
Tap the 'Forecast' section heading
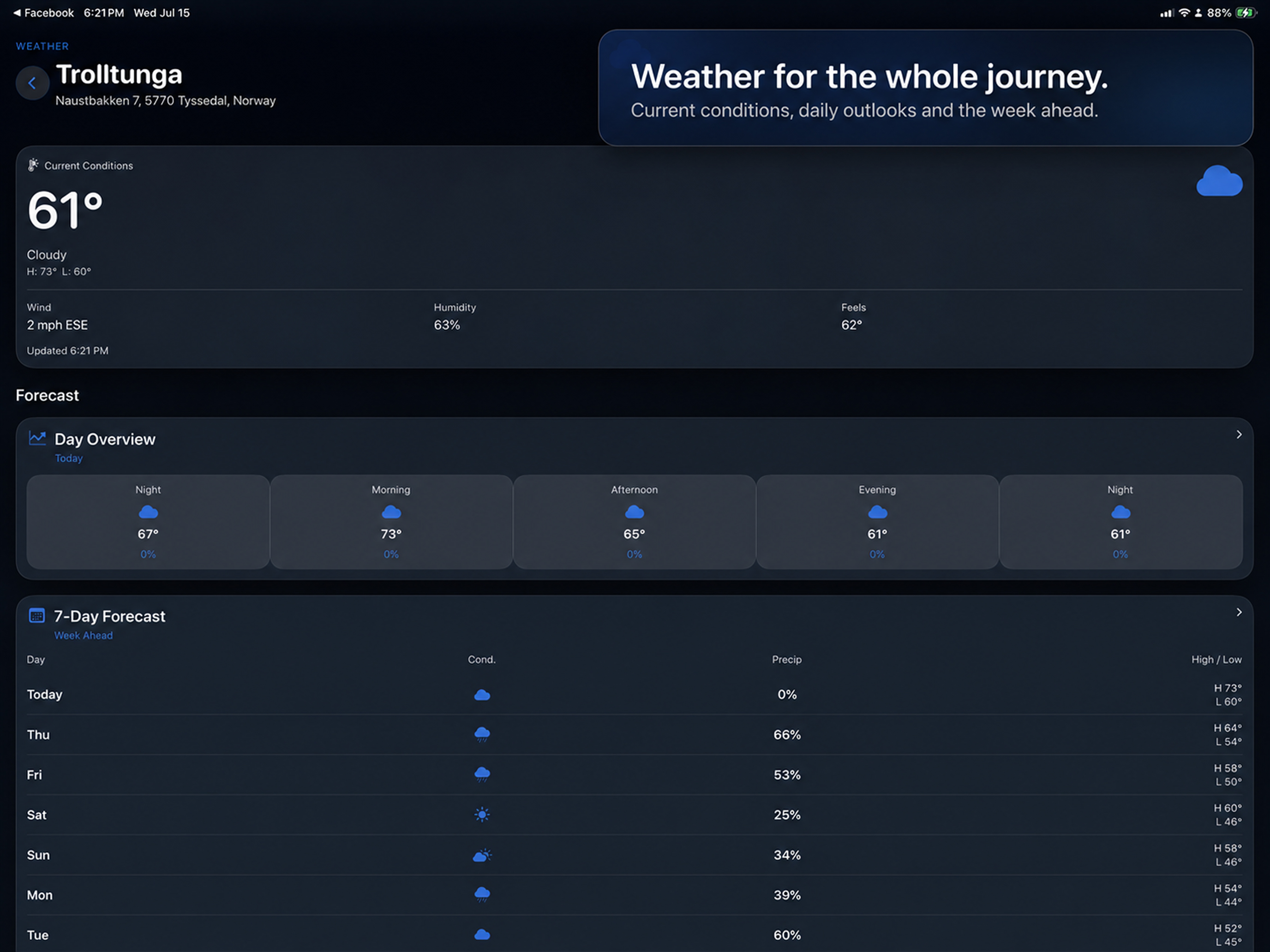(47, 395)
